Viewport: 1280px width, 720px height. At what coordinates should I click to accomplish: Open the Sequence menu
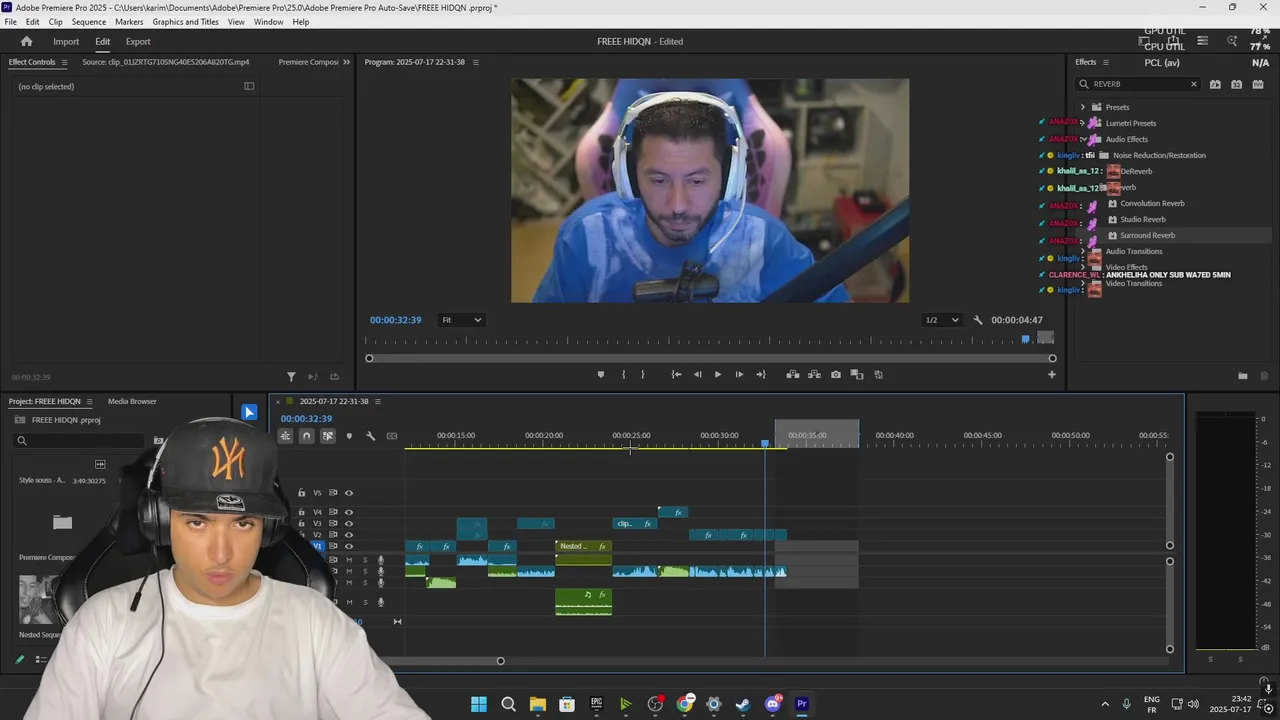point(89,22)
